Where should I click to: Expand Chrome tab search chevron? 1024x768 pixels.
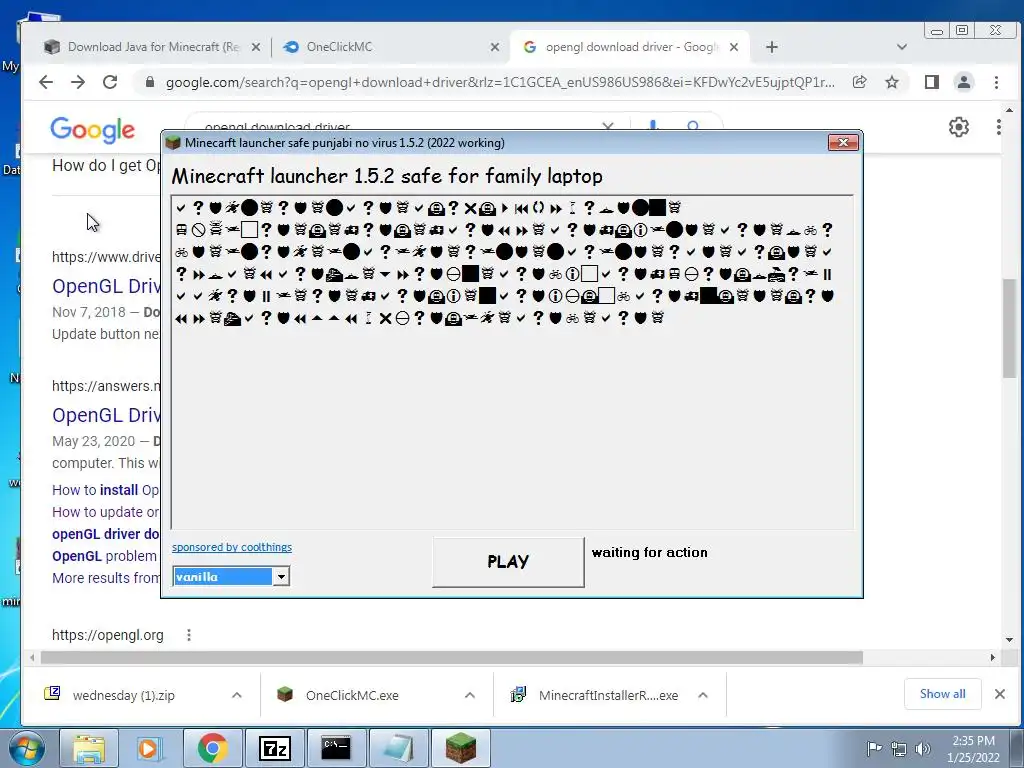pyautogui.click(x=902, y=47)
